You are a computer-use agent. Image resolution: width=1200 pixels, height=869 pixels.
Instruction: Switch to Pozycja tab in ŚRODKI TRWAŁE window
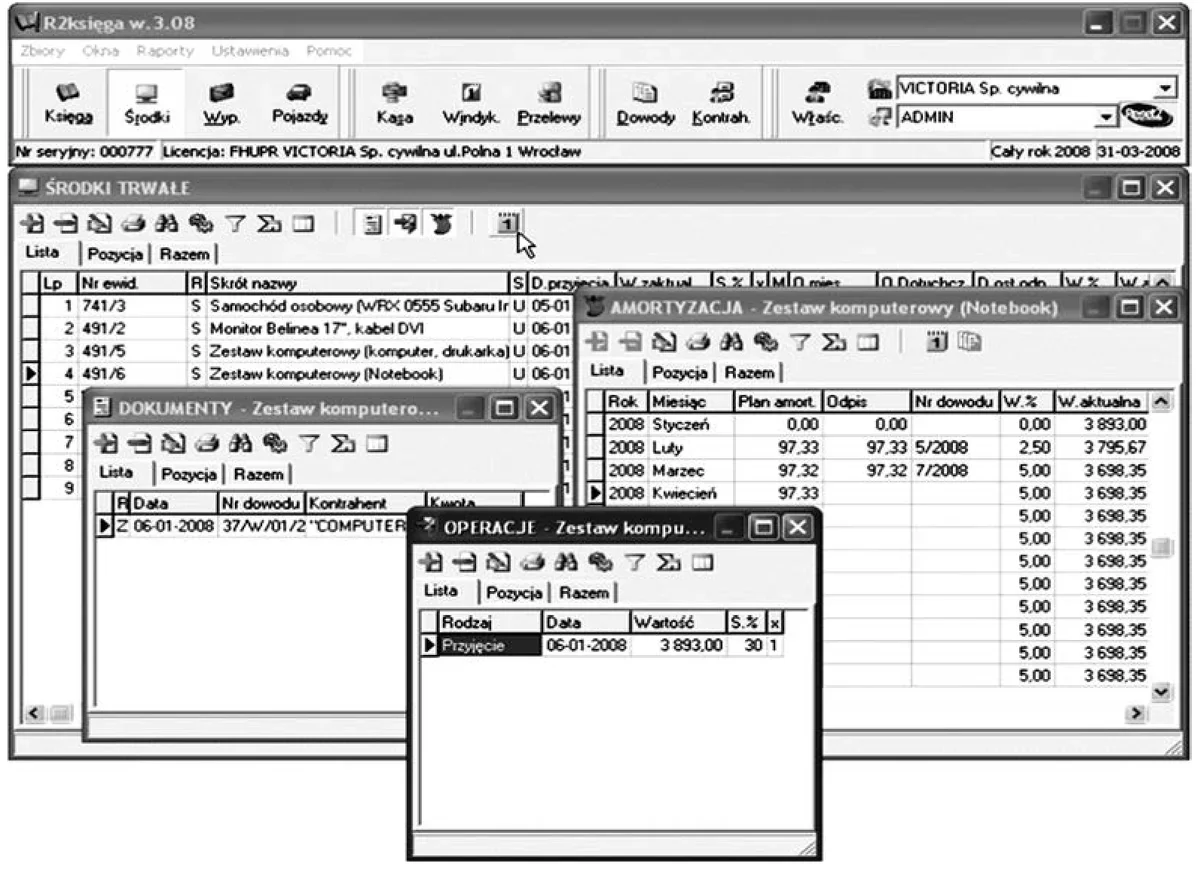click(115, 254)
